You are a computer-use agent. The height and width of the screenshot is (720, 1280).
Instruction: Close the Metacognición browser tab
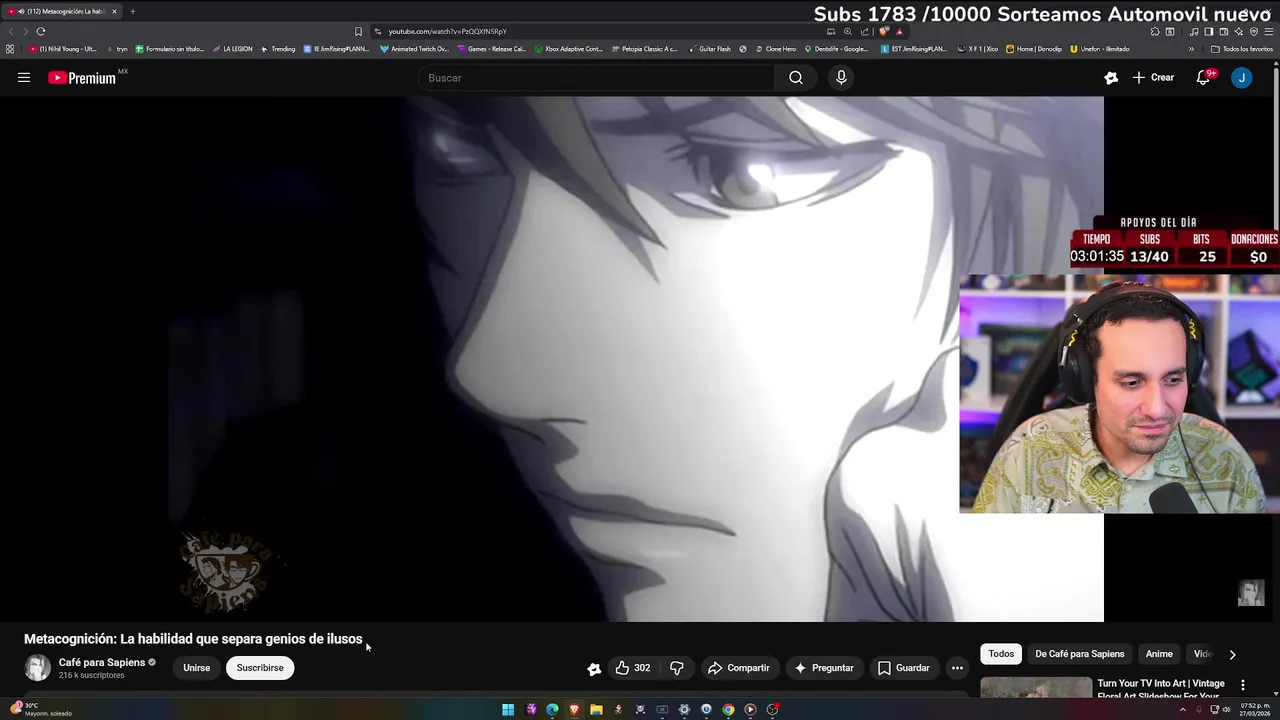point(114,11)
